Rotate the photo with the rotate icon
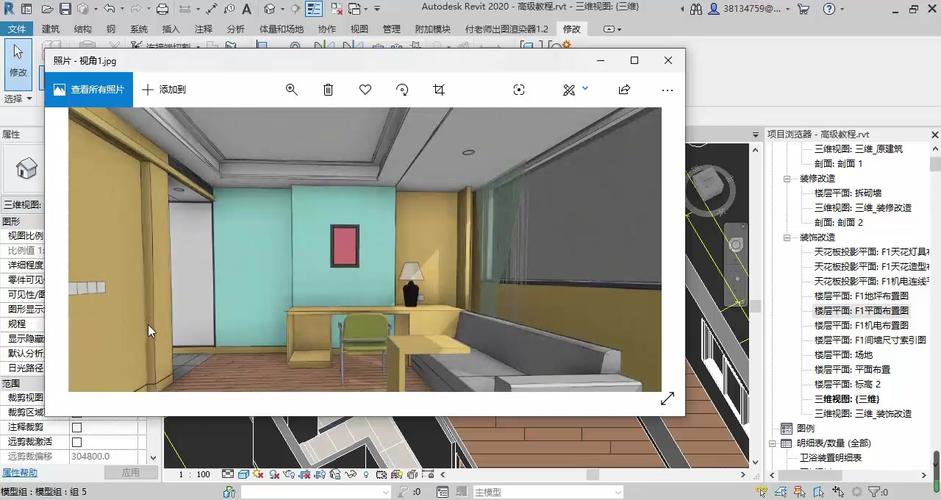The height and width of the screenshot is (500, 941). point(402,90)
